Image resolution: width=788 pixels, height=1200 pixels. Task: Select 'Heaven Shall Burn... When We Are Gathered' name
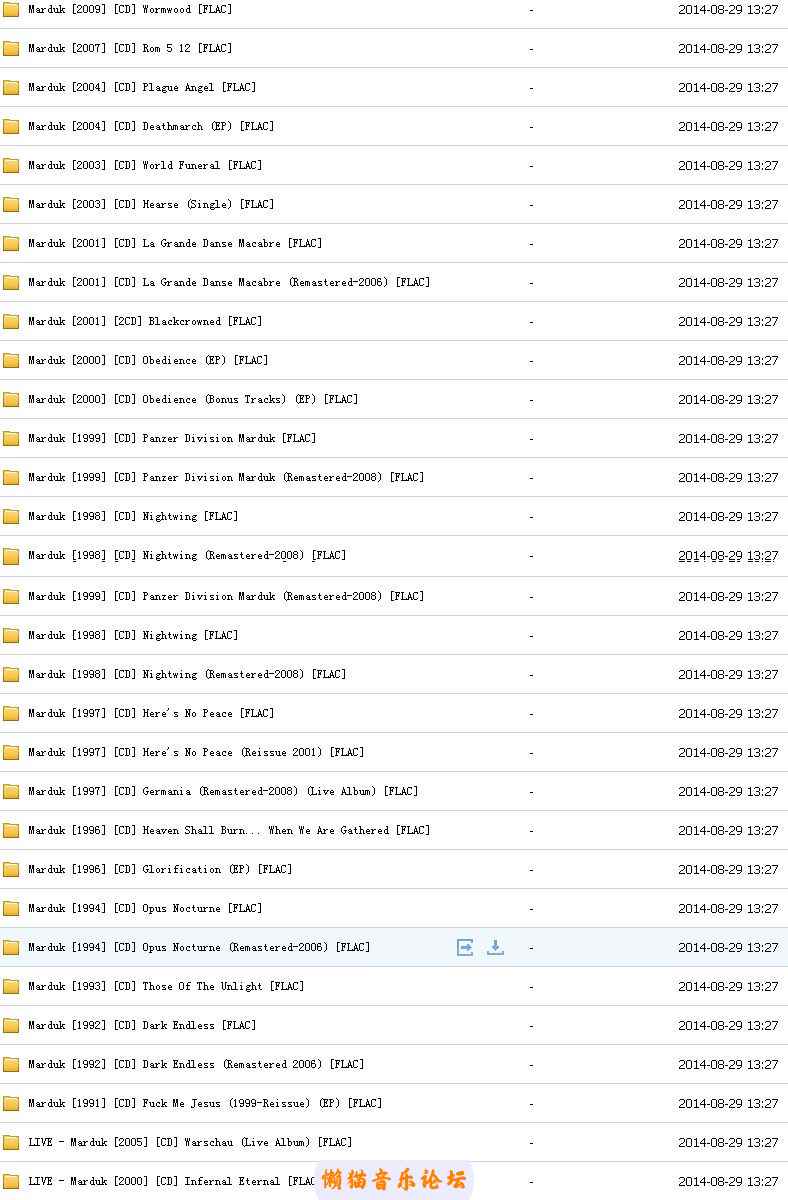pos(265,830)
